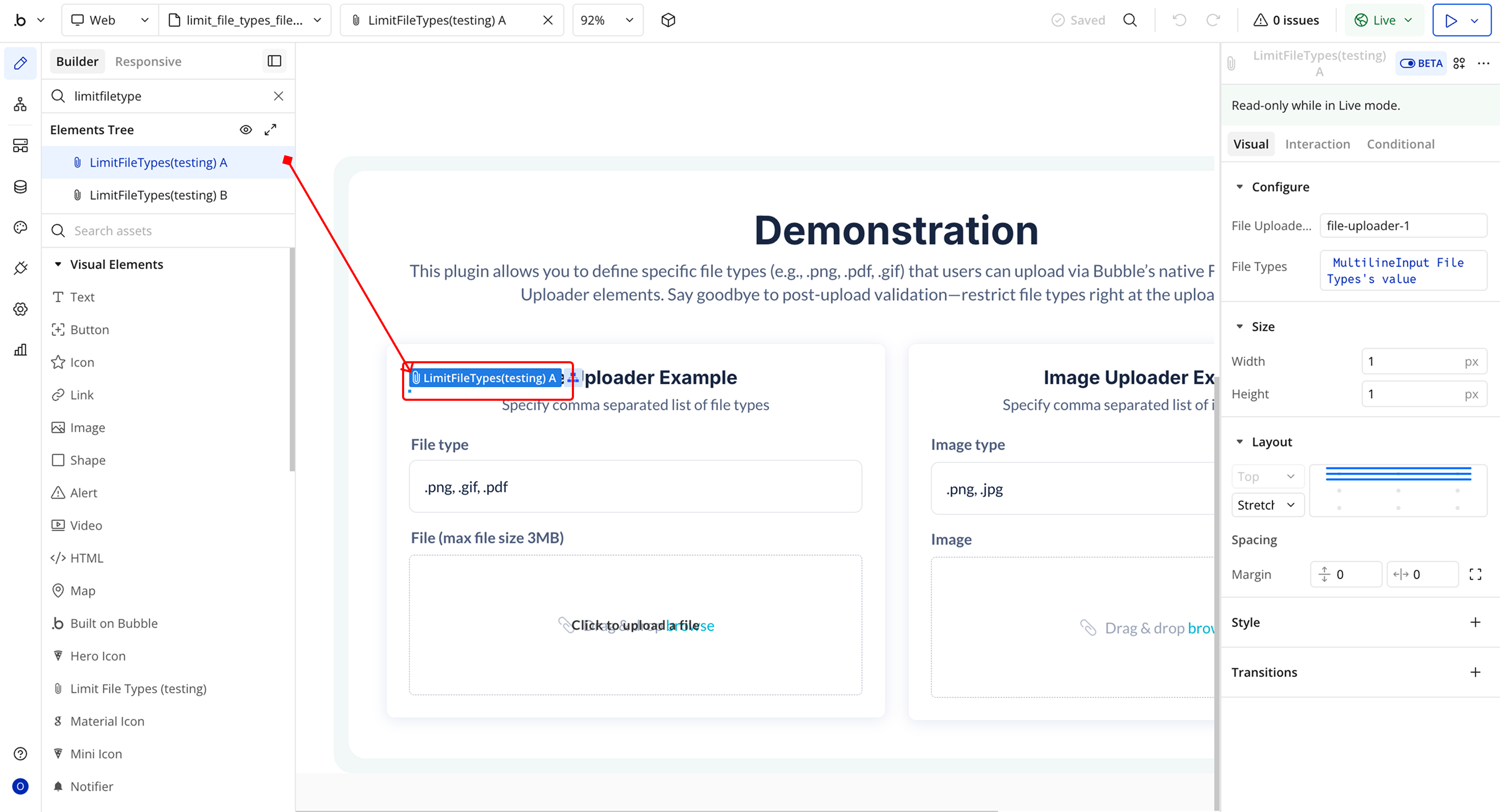Select LimitFileTypes(testing) B in tree

coord(158,195)
